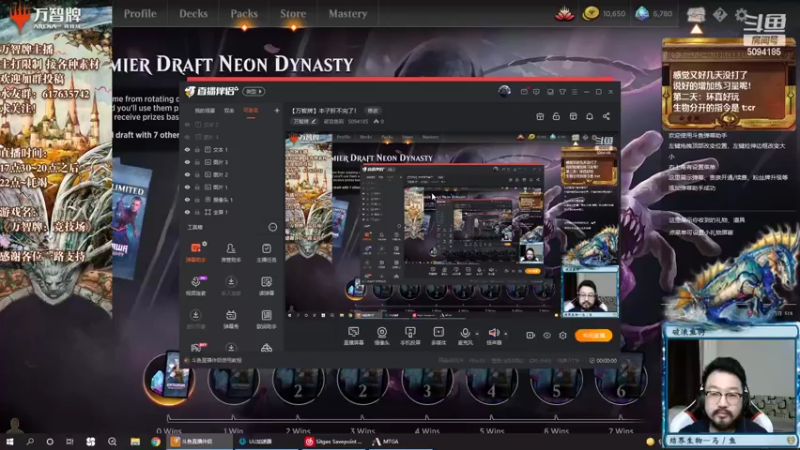Click the 6 reward circle above 7 Wins
The height and width of the screenshot is (450, 800).
point(620,380)
